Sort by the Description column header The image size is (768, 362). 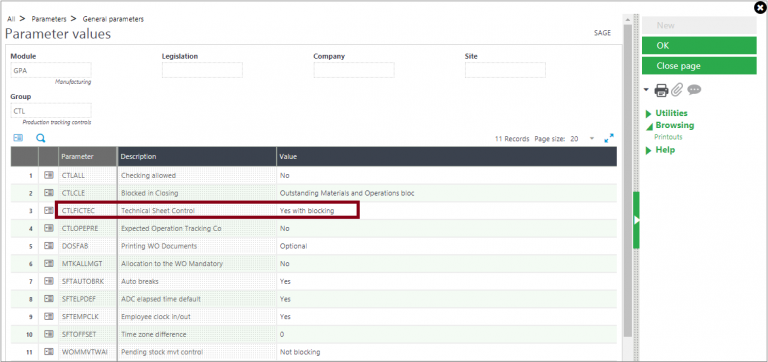click(x=197, y=156)
